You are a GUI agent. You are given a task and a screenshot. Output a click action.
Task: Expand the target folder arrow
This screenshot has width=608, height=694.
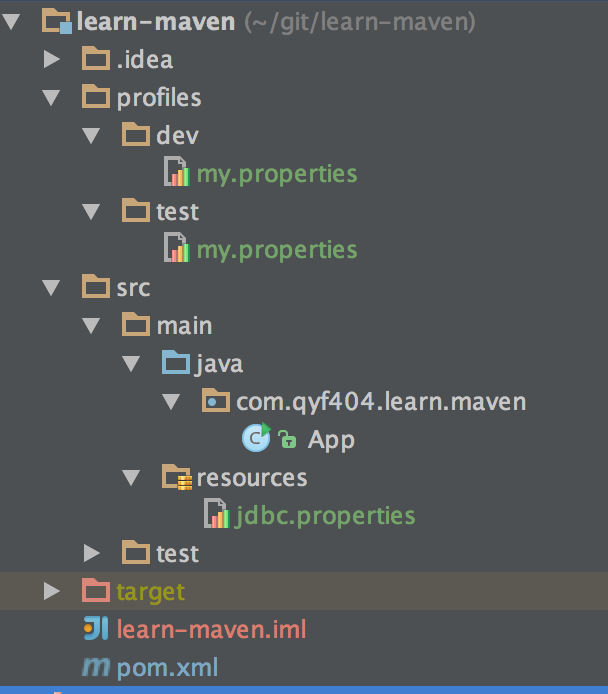coord(51,591)
